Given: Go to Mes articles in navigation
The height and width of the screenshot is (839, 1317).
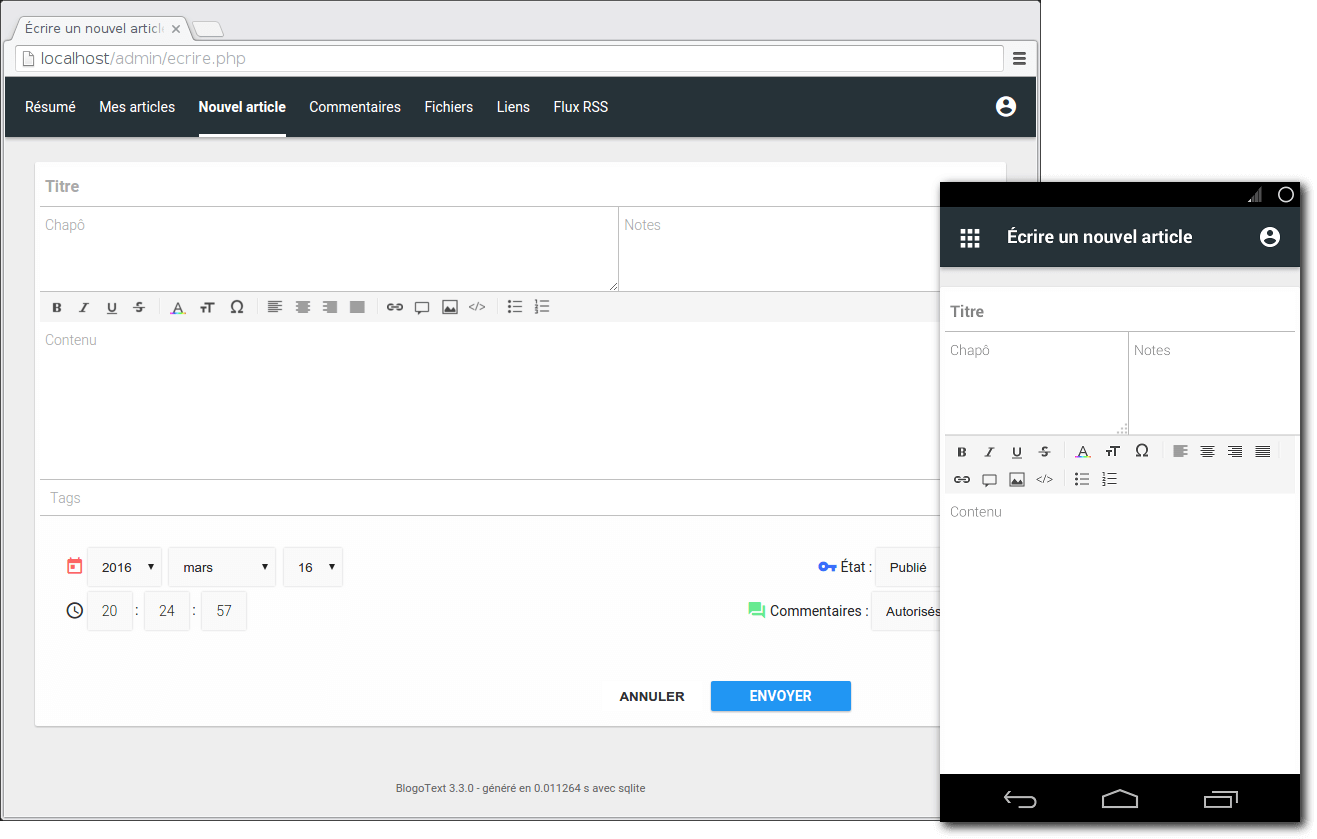Looking at the screenshot, I should [x=137, y=107].
